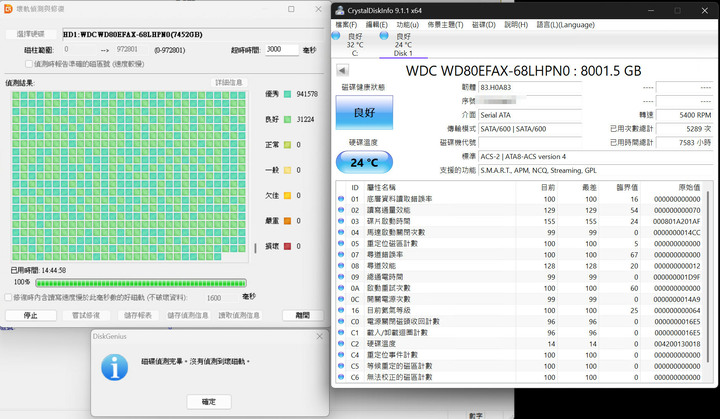
Task: Select the Disk 1 status tab
Action: click(403, 45)
